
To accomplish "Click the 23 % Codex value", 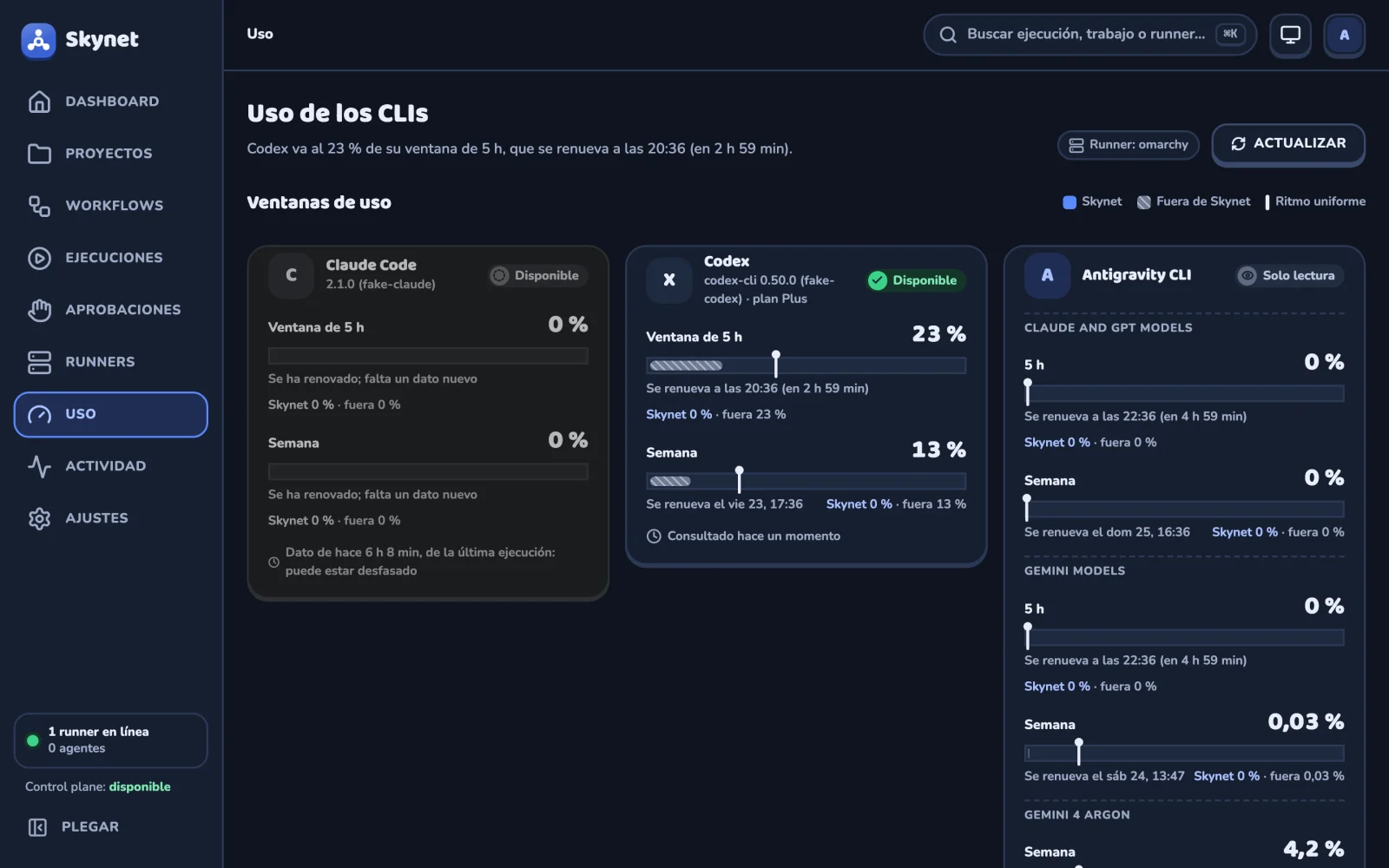I will pyautogui.click(x=938, y=334).
